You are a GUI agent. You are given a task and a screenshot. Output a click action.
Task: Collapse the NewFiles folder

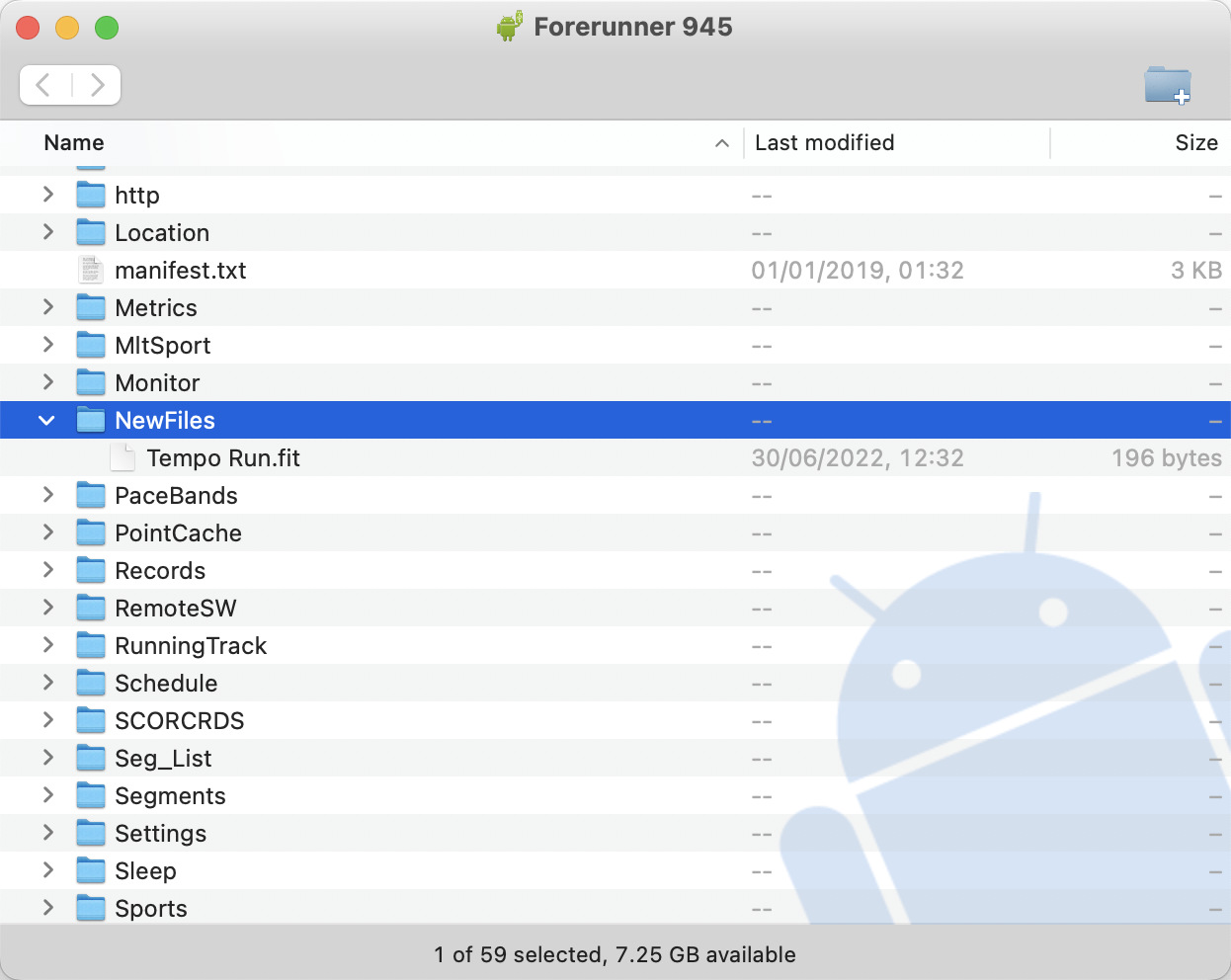pyautogui.click(x=46, y=420)
